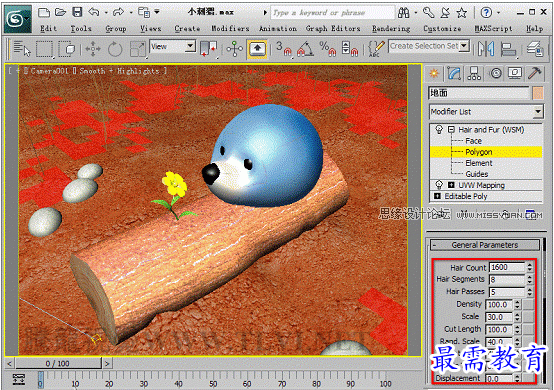
Task: Activate the Select and Rotate tool
Action: click(115, 49)
